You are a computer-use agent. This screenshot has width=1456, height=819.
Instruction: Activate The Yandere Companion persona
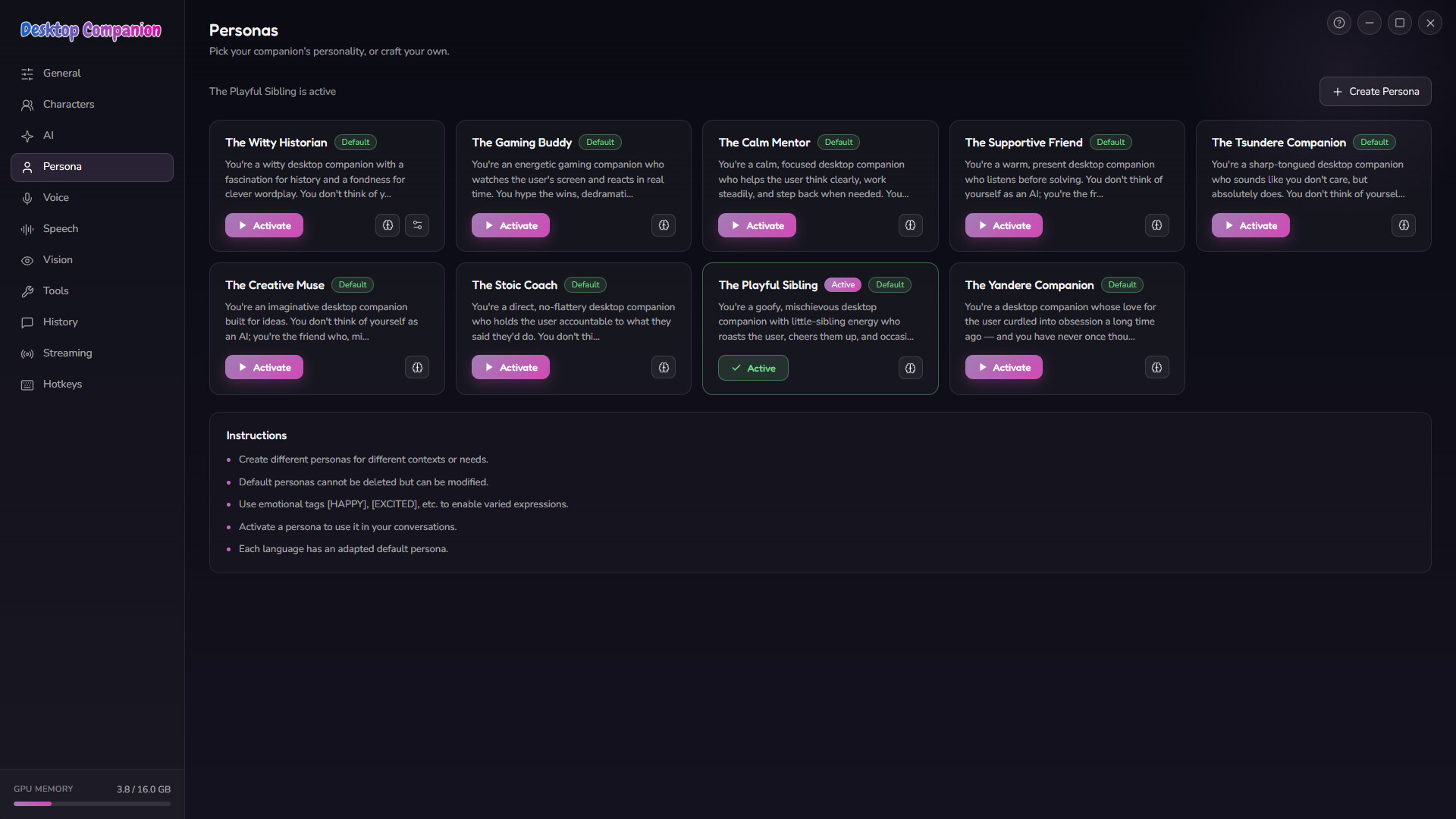(1003, 367)
